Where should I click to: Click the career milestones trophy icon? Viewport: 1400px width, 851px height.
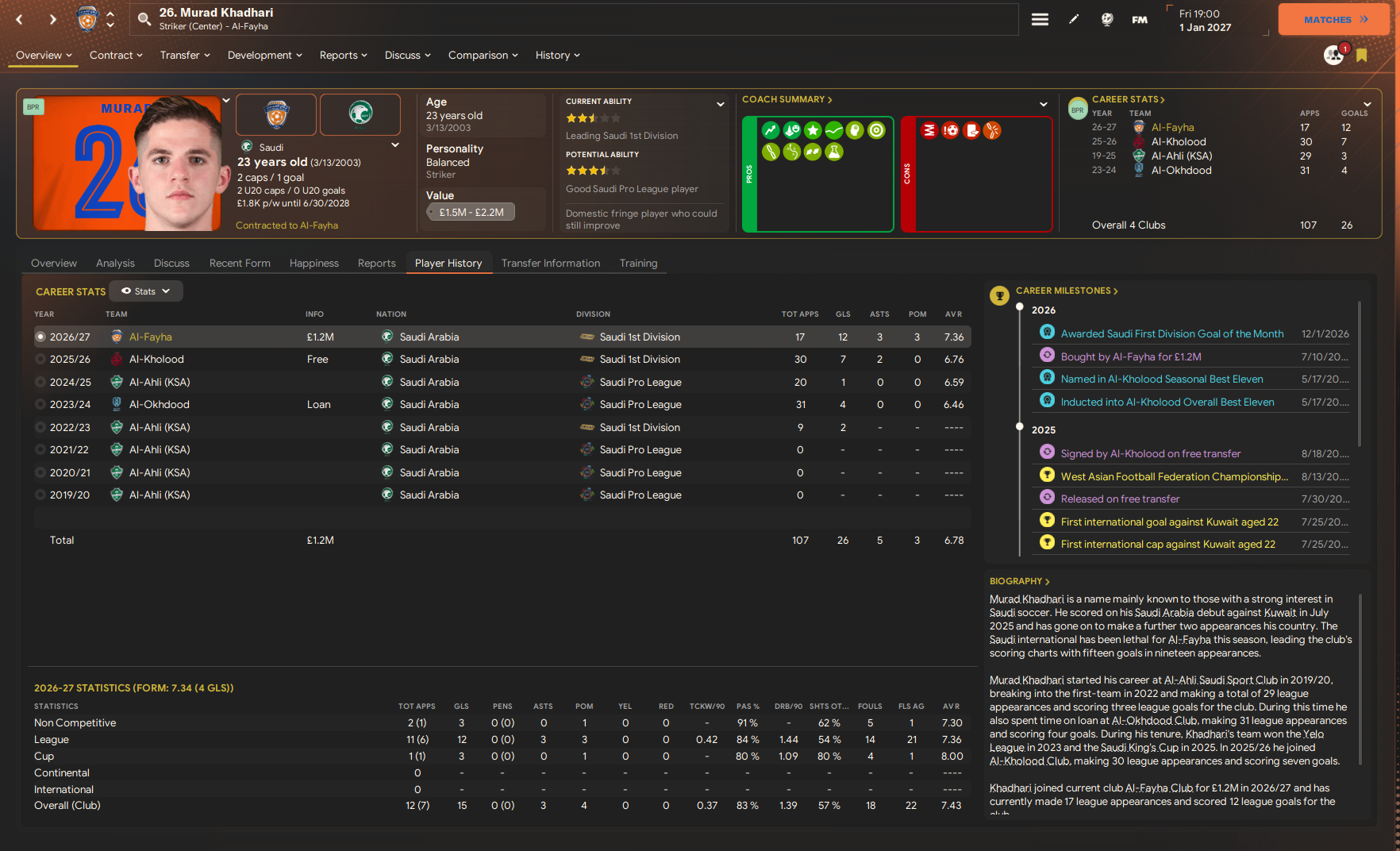999,296
